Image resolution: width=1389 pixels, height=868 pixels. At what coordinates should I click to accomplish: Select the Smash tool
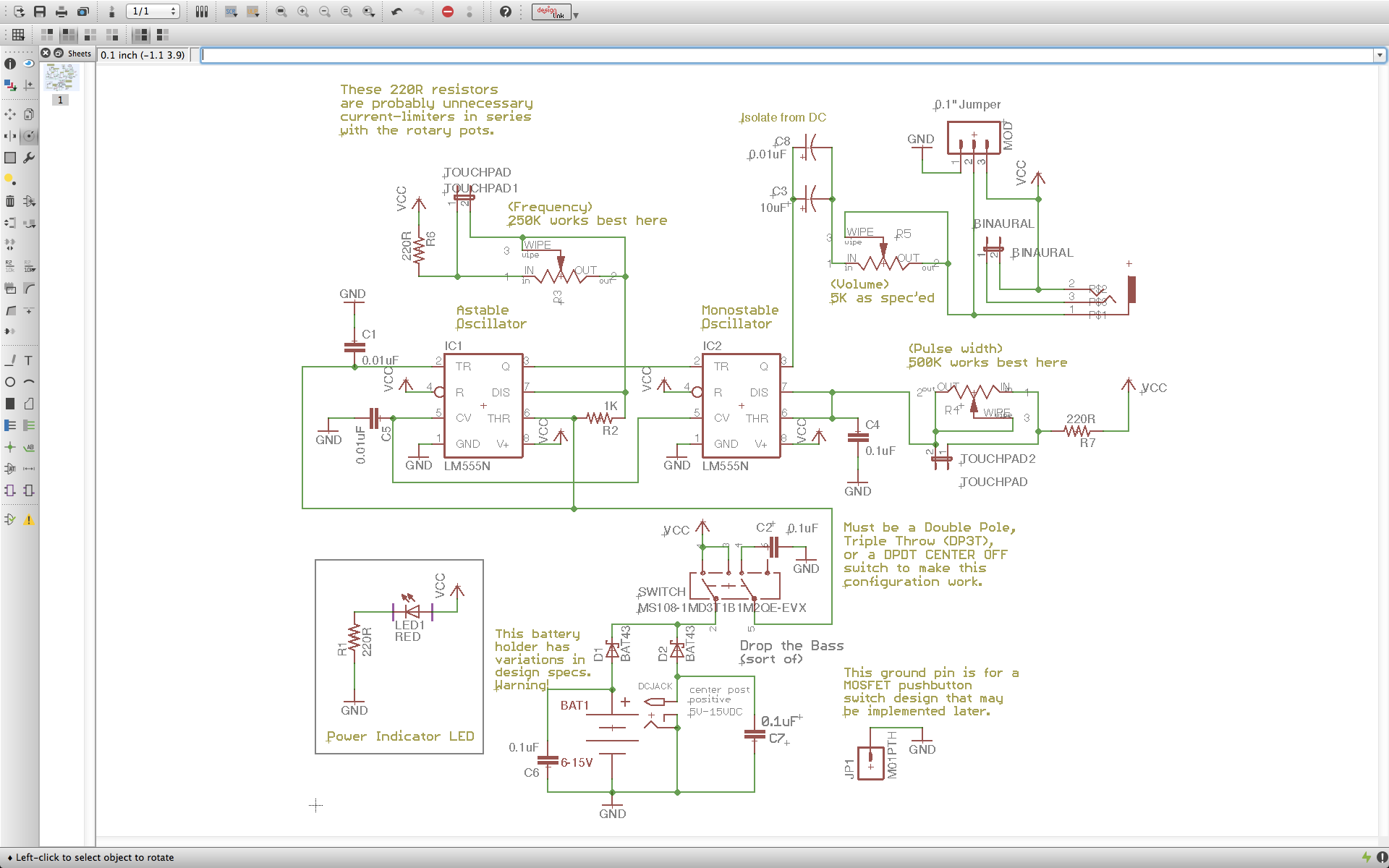tap(10, 288)
